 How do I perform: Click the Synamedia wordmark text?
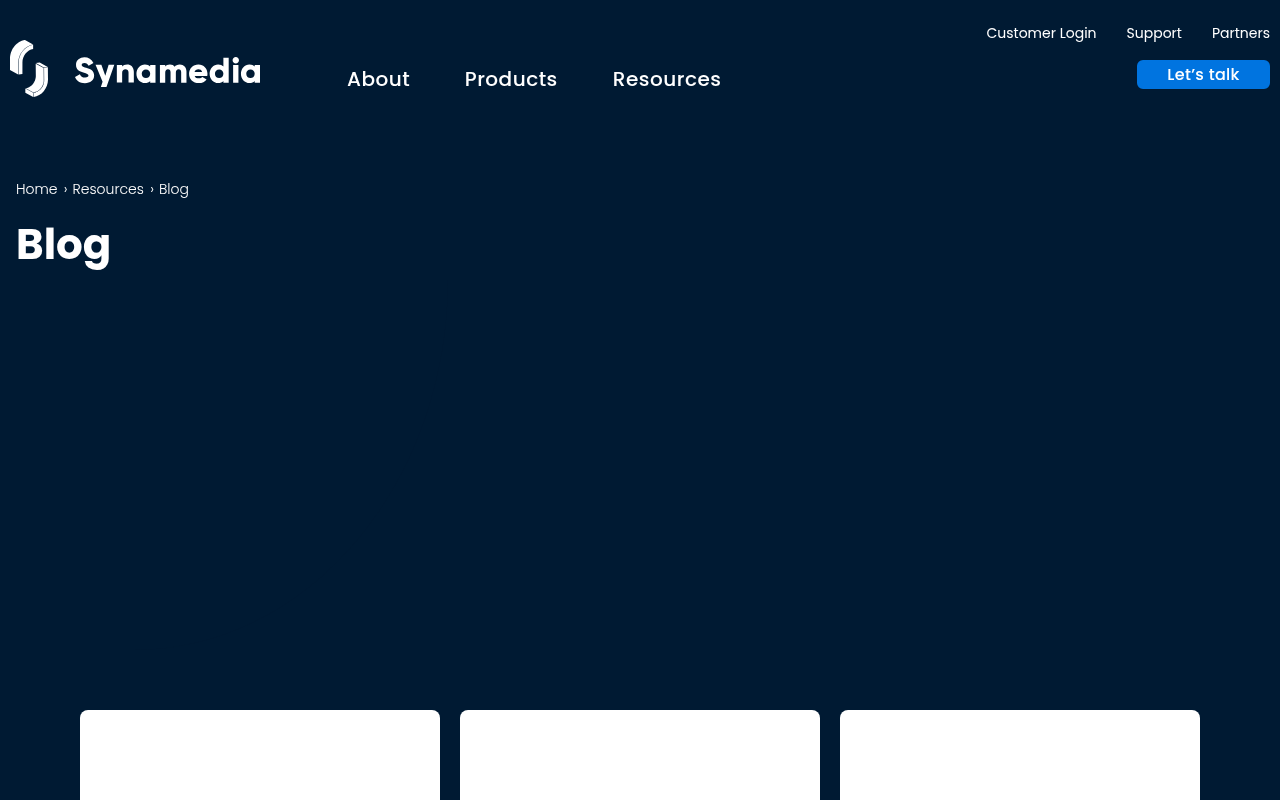(x=168, y=71)
